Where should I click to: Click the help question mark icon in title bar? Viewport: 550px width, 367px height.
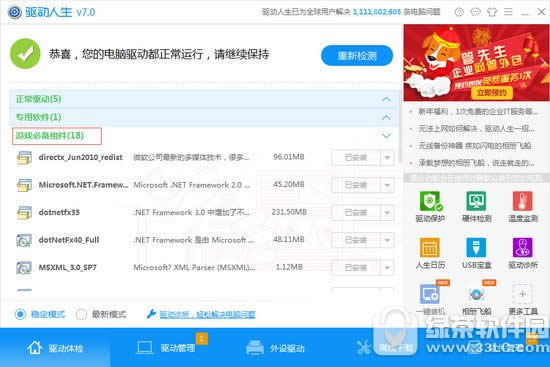(x=459, y=12)
